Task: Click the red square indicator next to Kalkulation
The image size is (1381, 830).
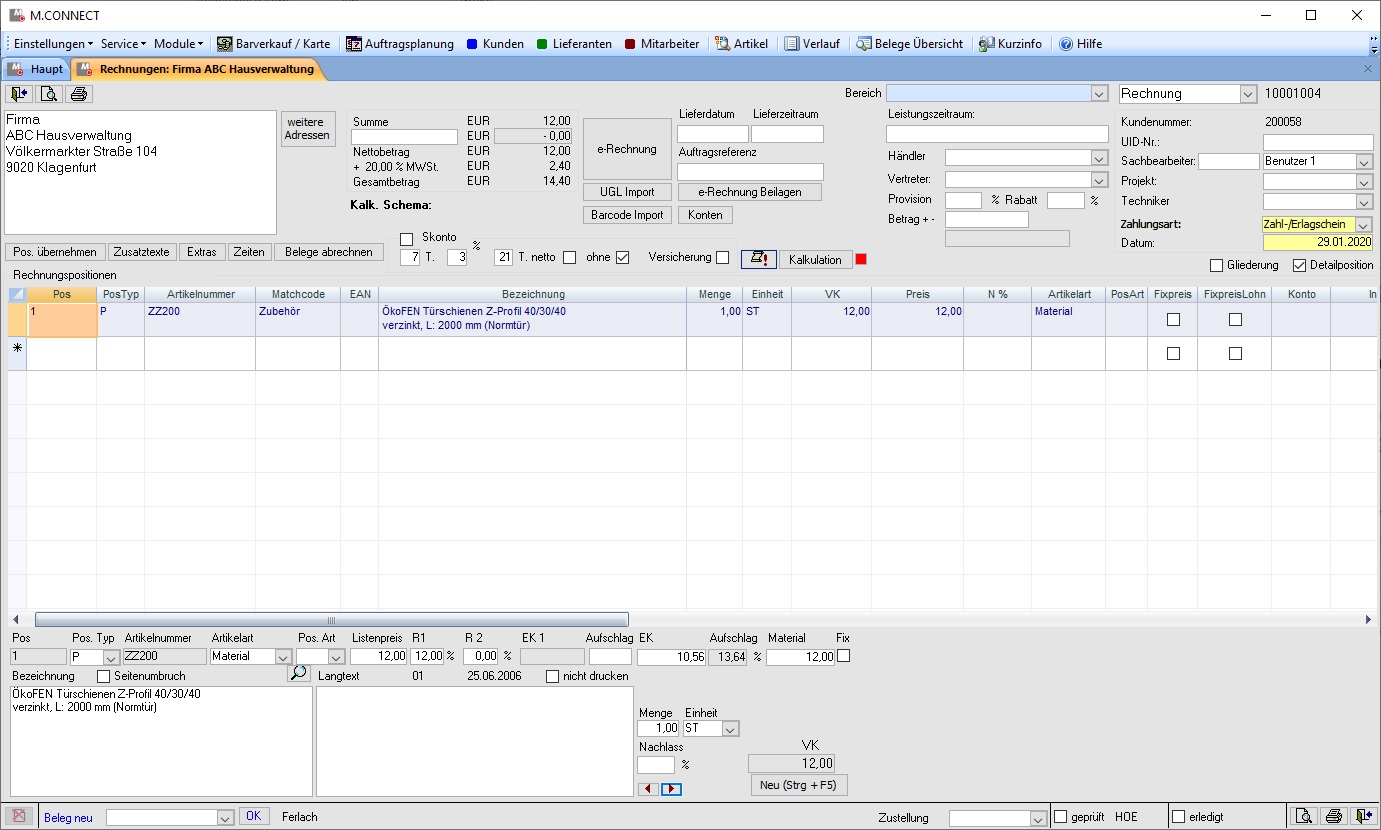Action: [861, 259]
